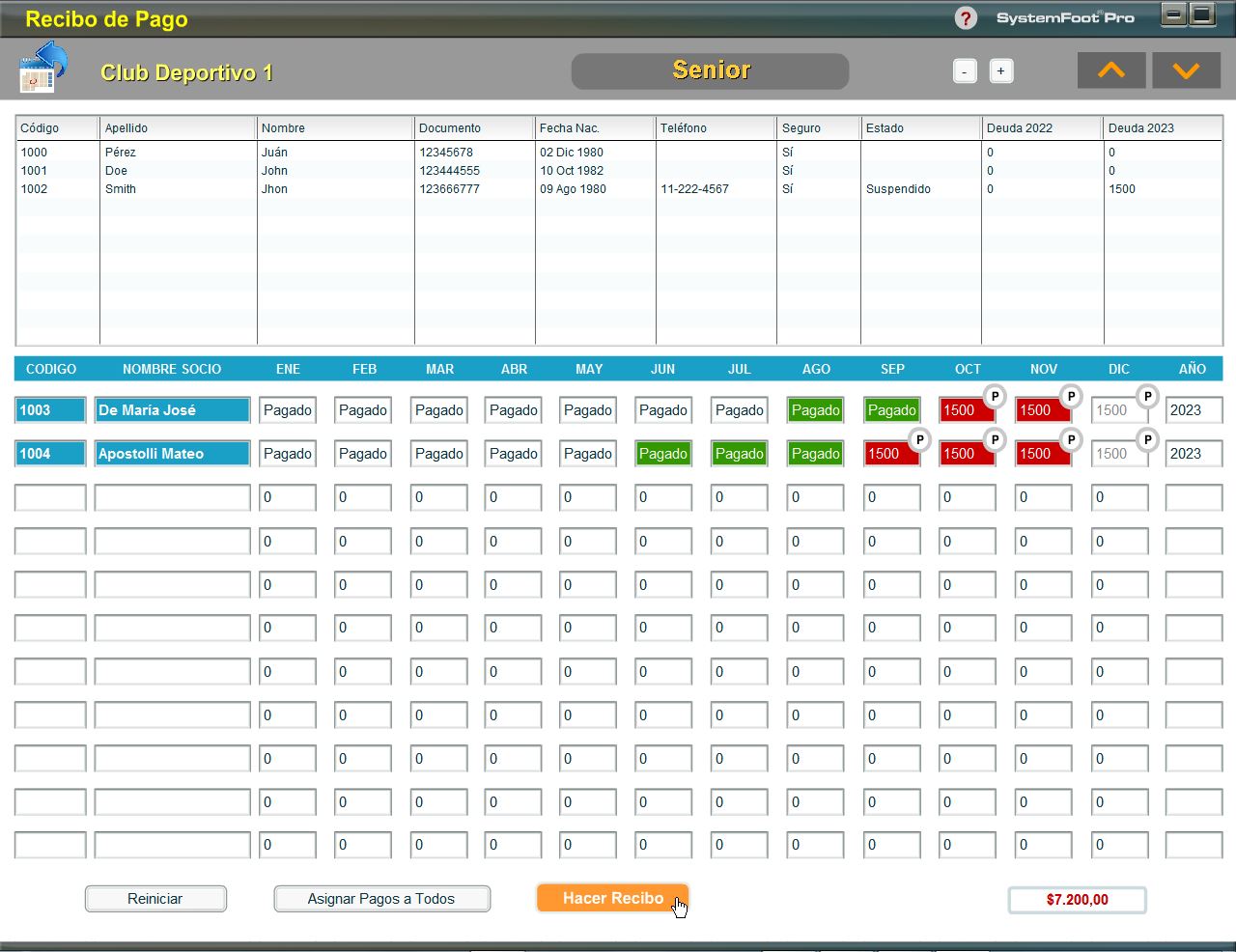
Task: Click P badge on DIC for De María José
Action: point(1147,396)
